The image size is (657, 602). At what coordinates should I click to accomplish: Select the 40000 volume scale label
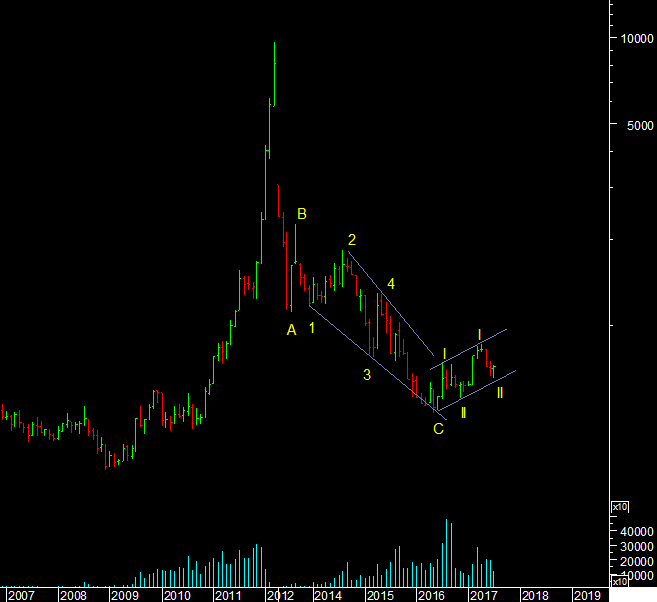pyautogui.click(x=637, y=532)
